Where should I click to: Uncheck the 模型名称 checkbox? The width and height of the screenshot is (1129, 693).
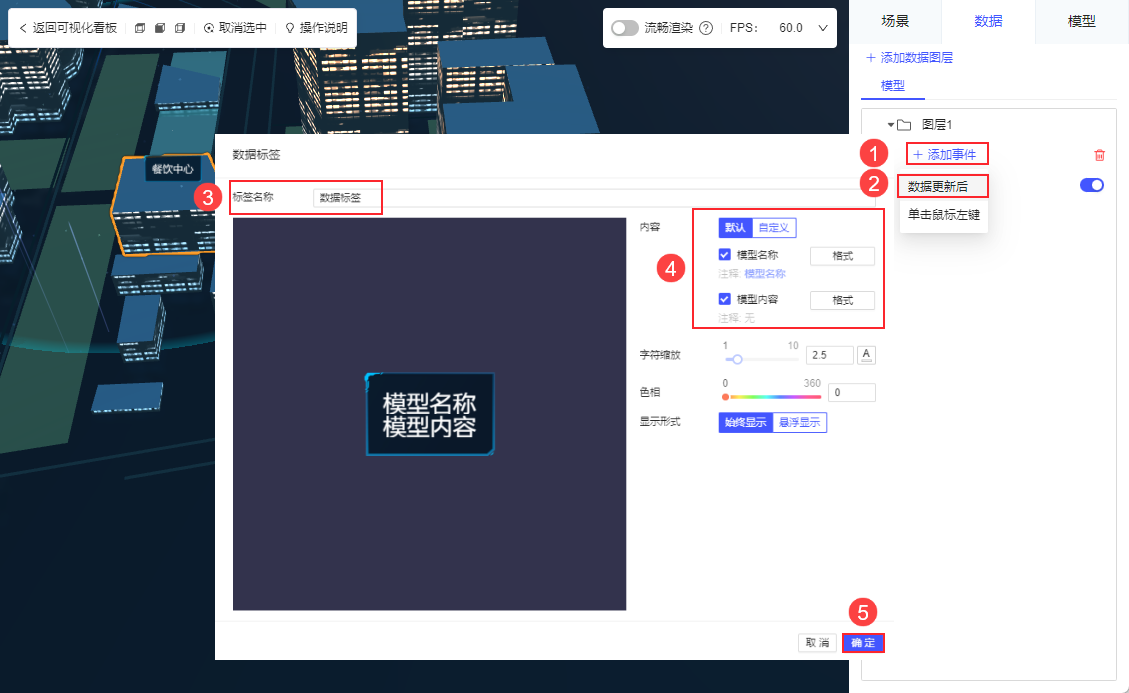724,254
